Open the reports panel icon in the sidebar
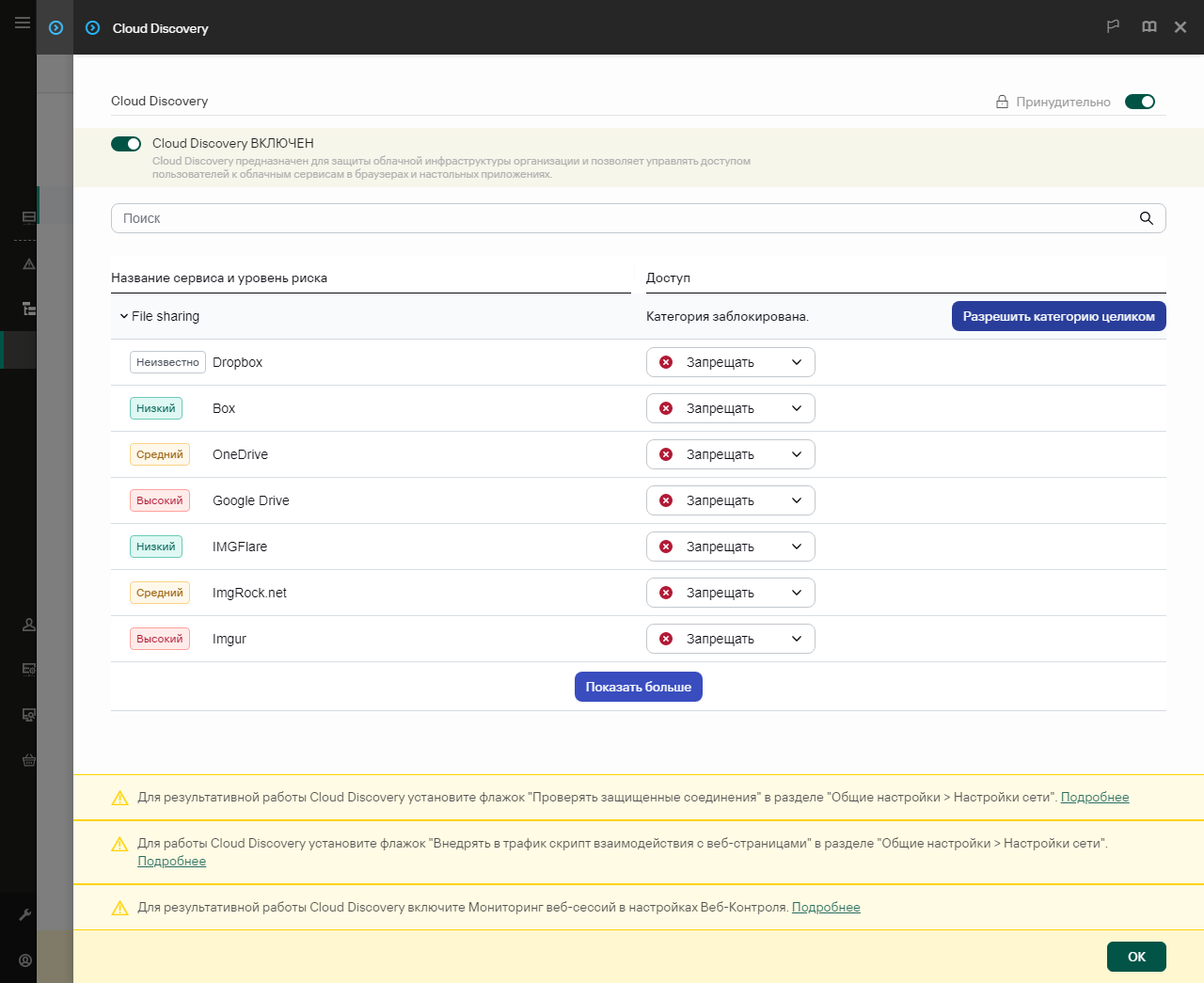 click(28, 217)
